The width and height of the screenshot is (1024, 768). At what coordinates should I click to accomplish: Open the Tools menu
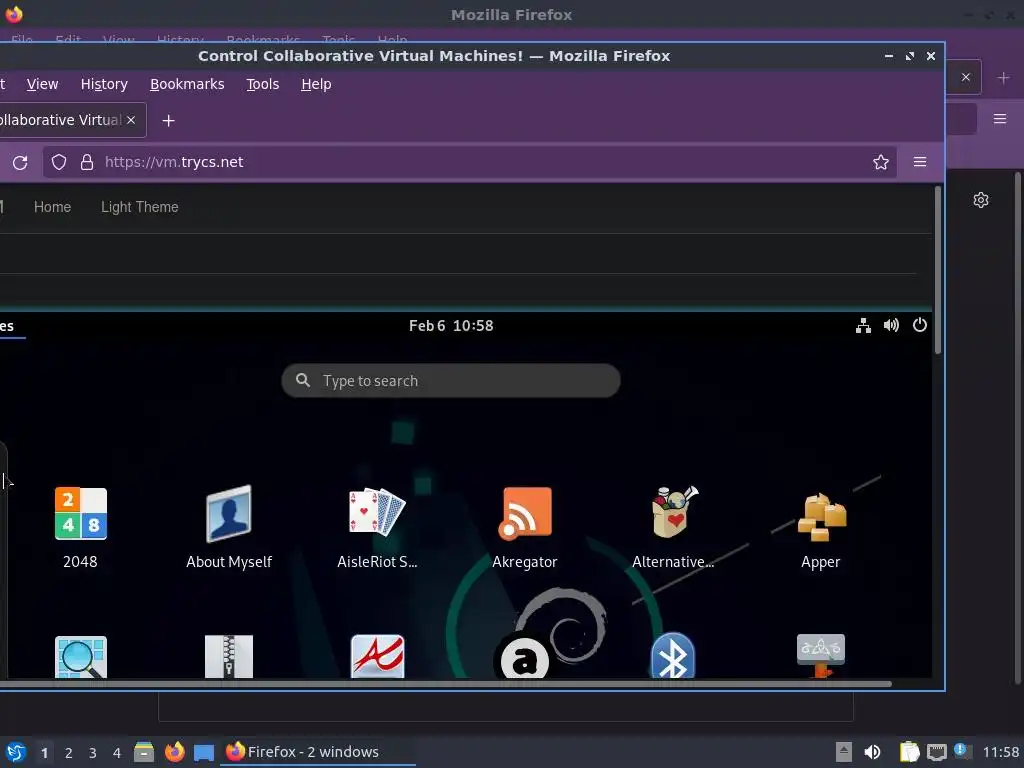click(263, 84)
